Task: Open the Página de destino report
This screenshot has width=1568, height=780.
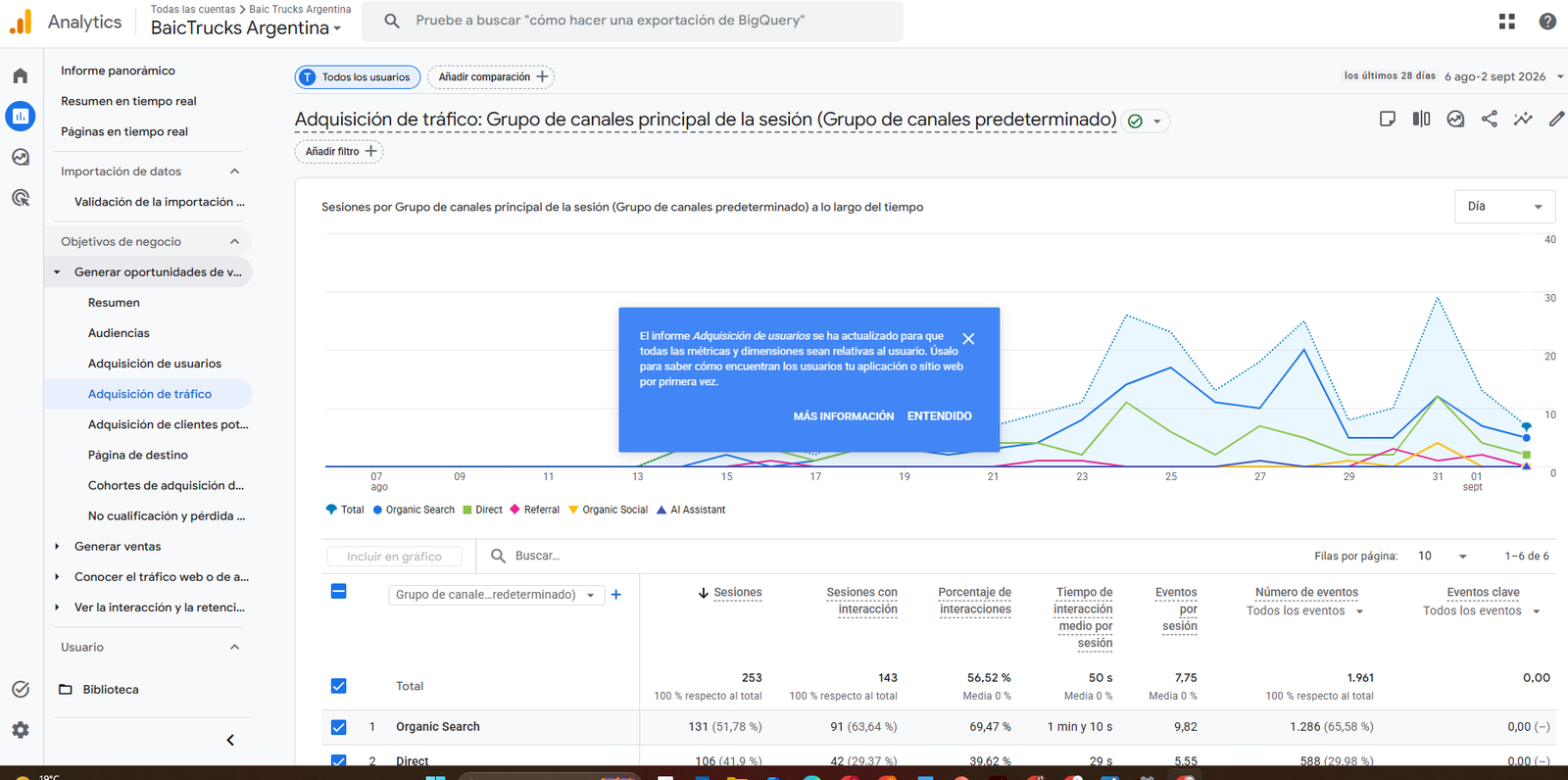Action: (138, 455)
